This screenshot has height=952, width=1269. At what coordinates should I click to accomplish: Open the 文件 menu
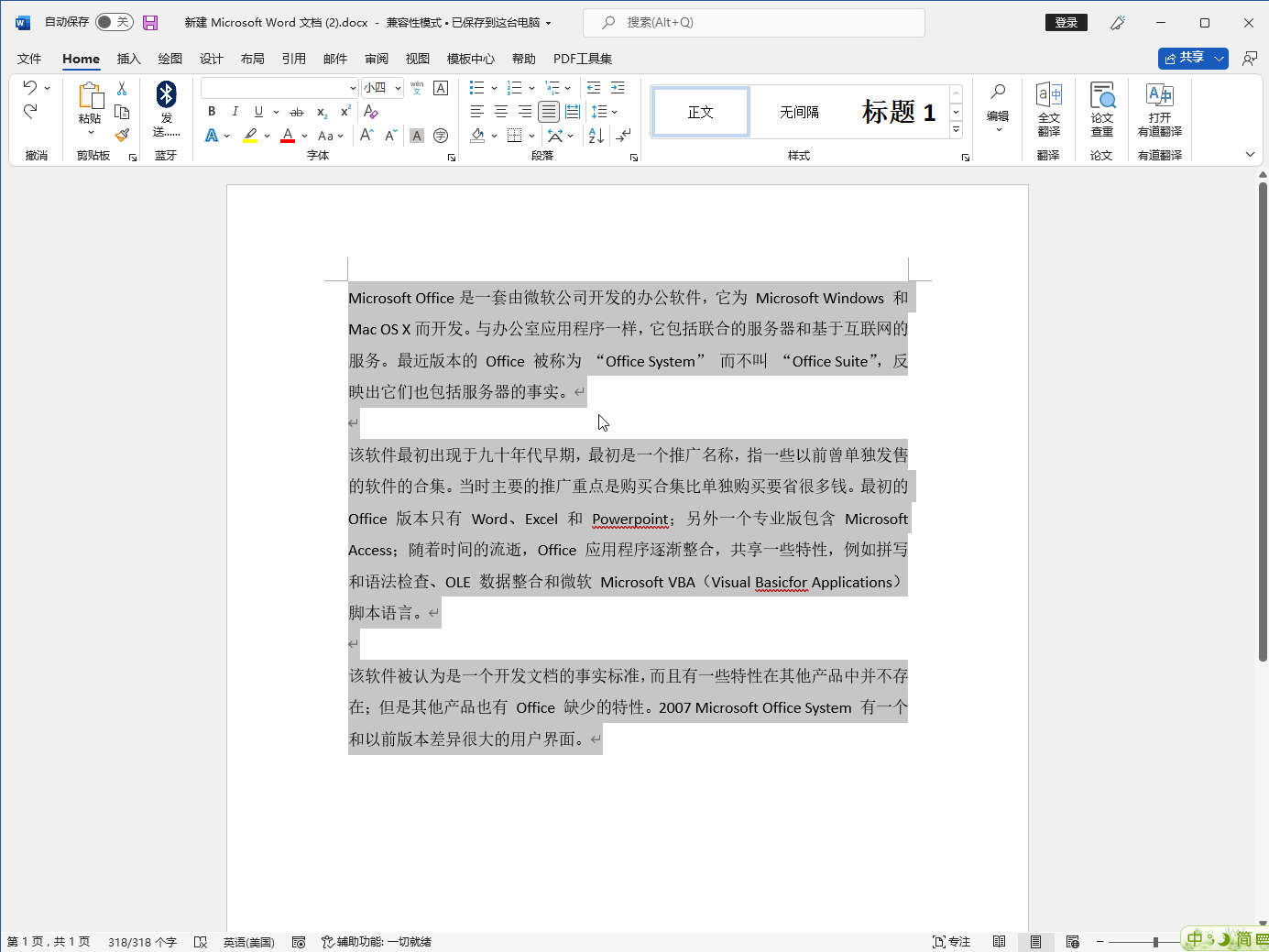[29, 59]
